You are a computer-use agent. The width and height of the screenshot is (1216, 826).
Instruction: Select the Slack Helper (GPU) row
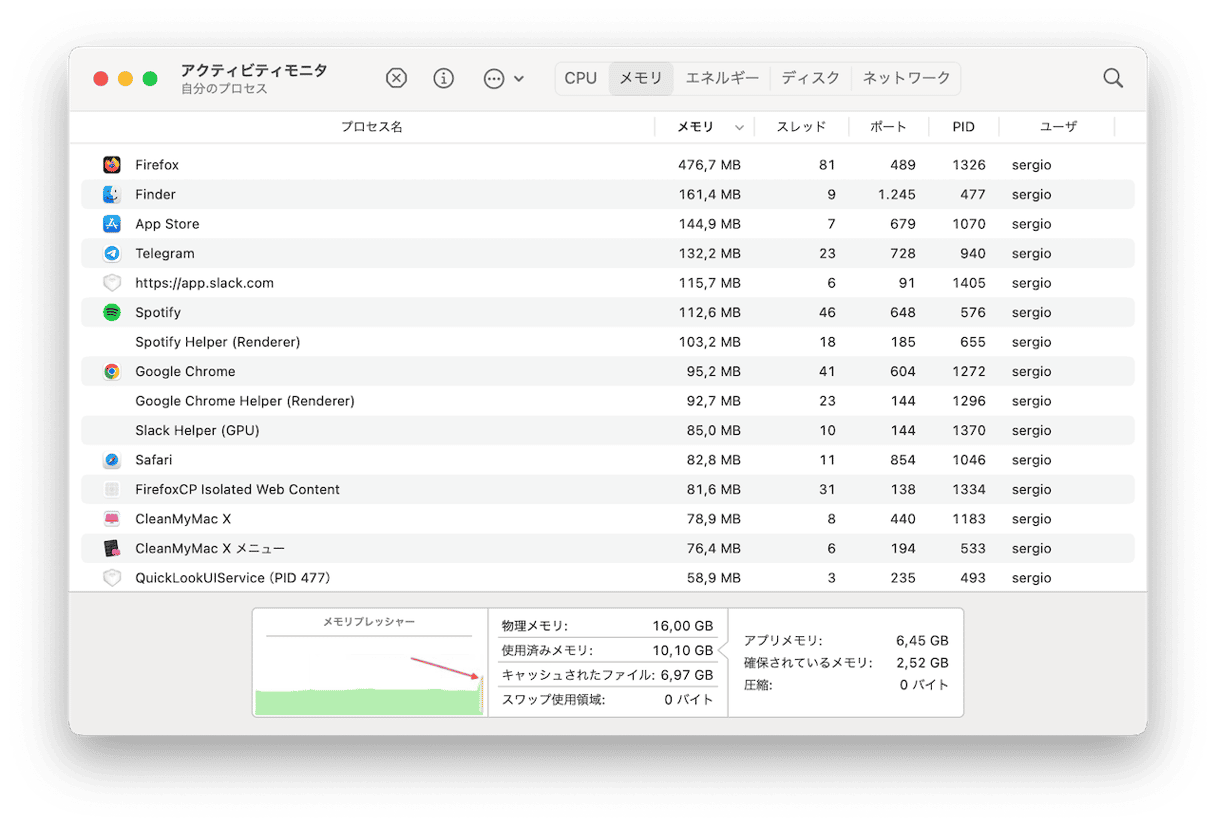(x=608, y=430)
